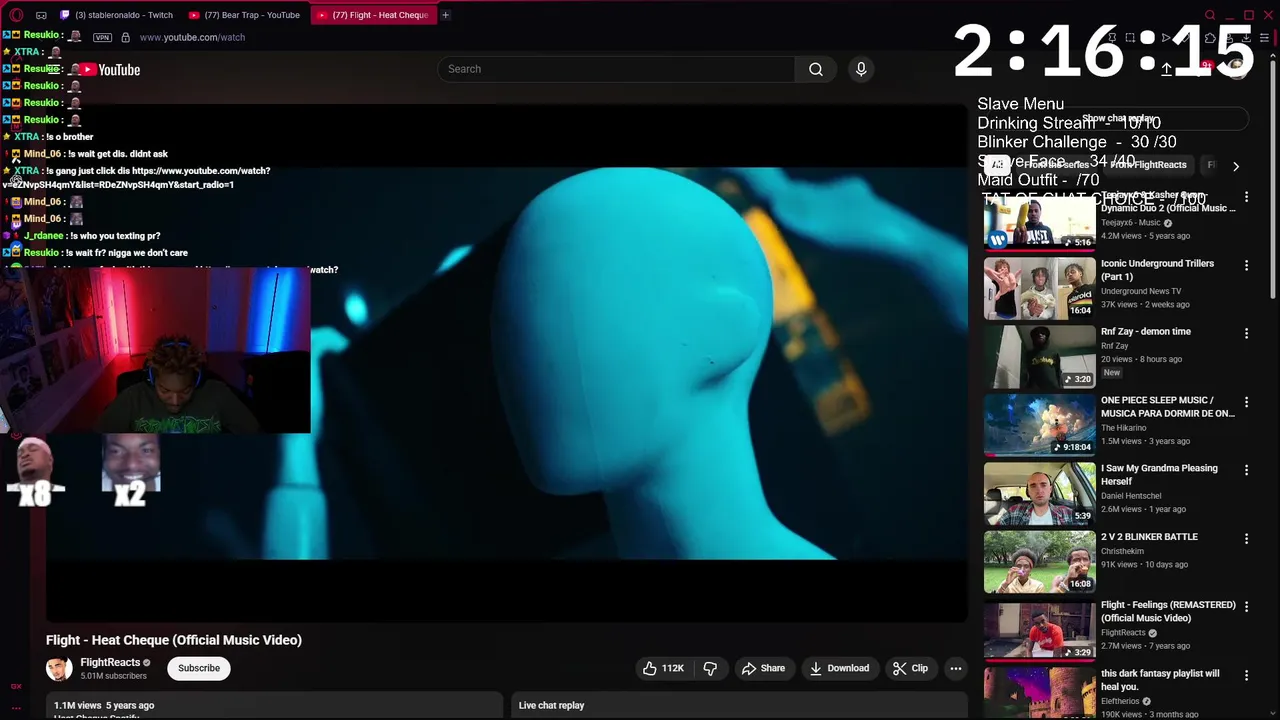Open the Opera extensions cube icon
The height and width of the screenshot is (720, 1280).
(x=1210, y=38)
